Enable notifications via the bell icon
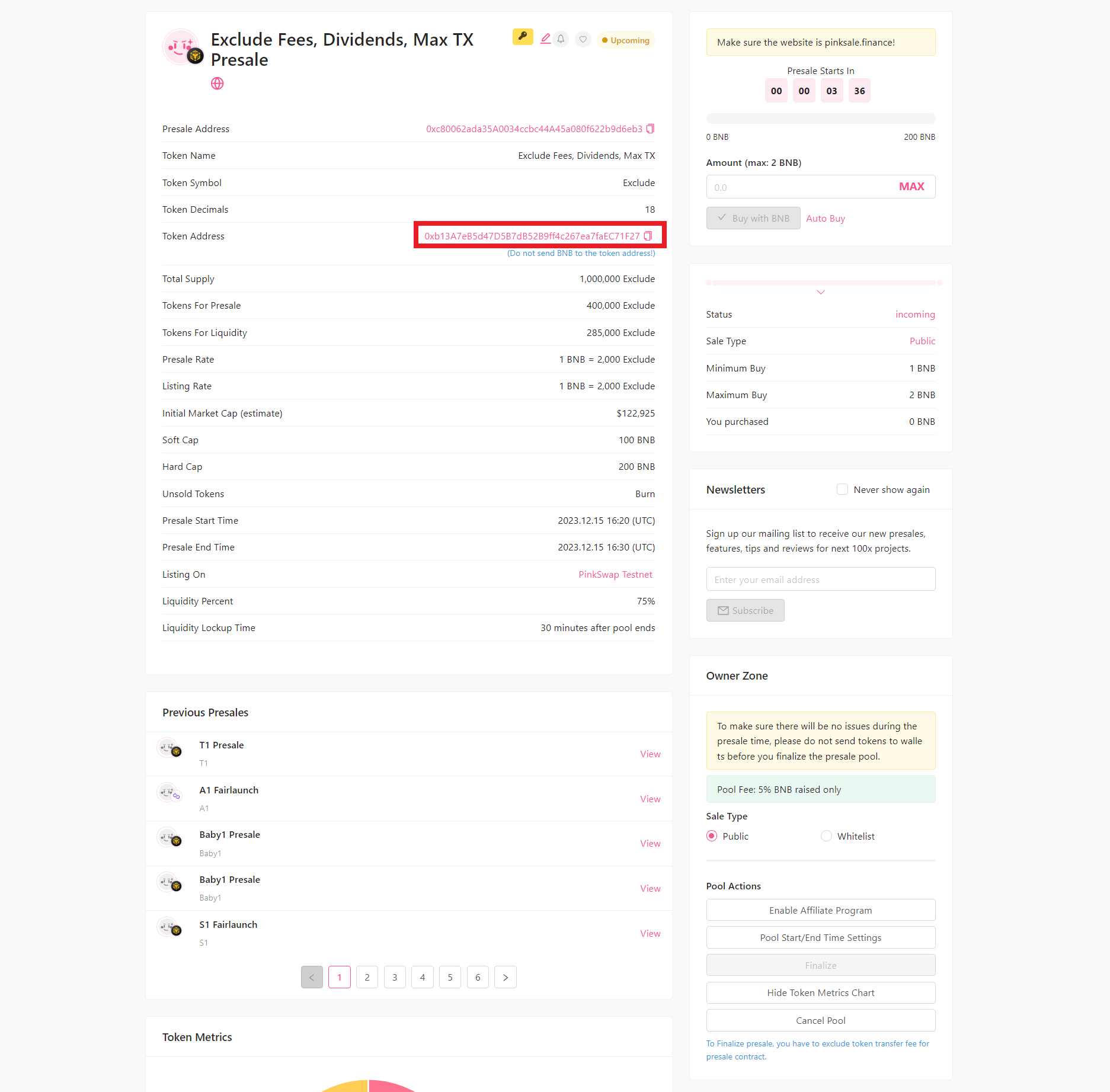The width and height of the screenshot is (1110, 1092). (x=561, y=39)
